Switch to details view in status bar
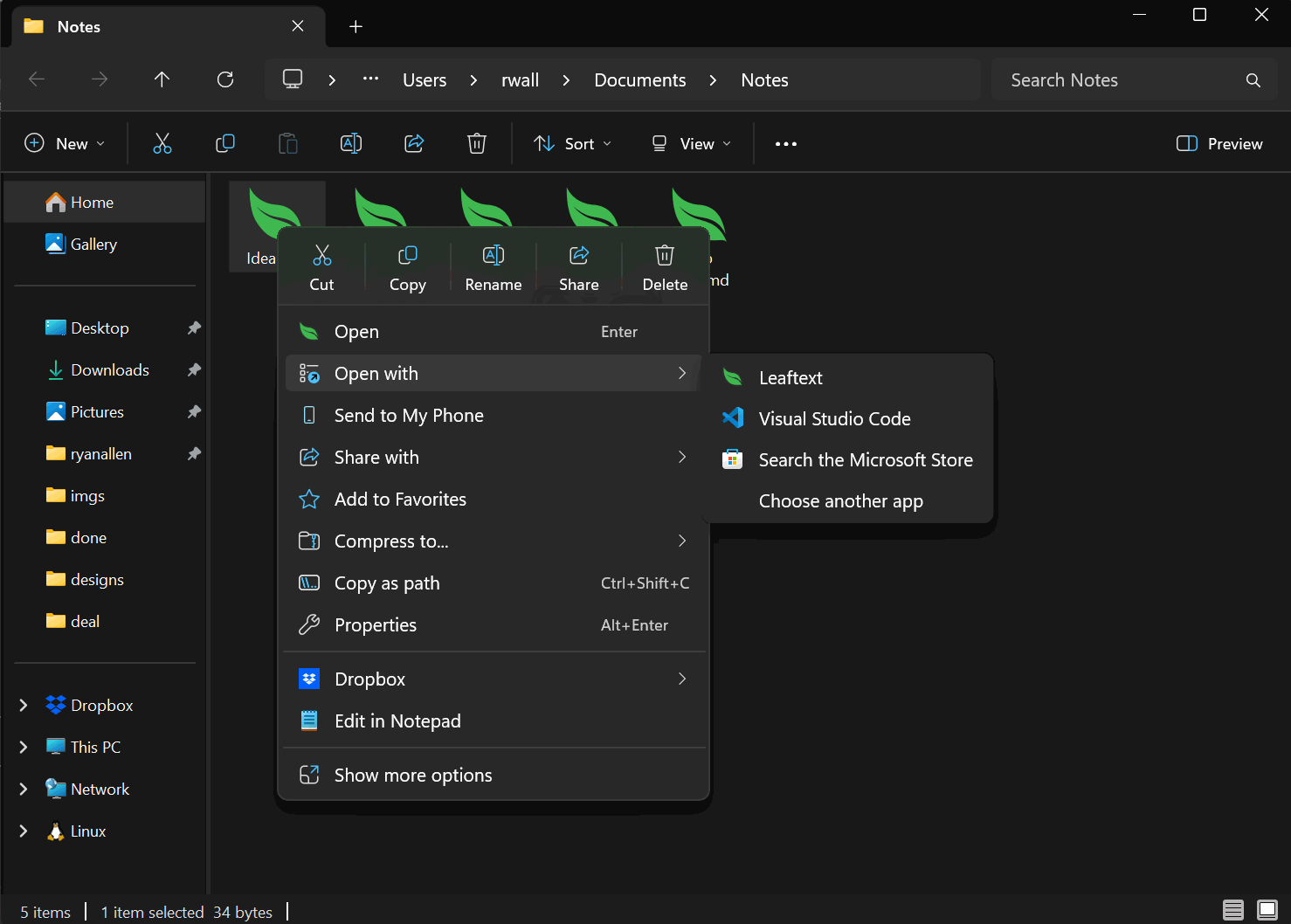This screenshot has width=1291, height=924. pos(1233,911)
